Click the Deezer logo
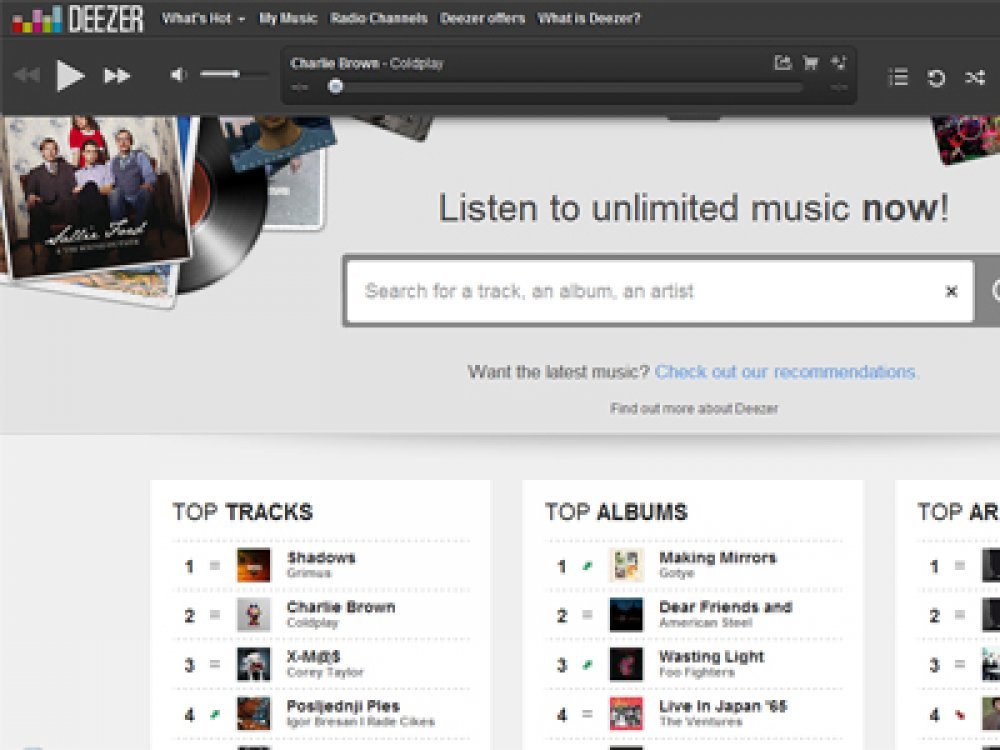 pyautogui.click(x=78, y=18)
